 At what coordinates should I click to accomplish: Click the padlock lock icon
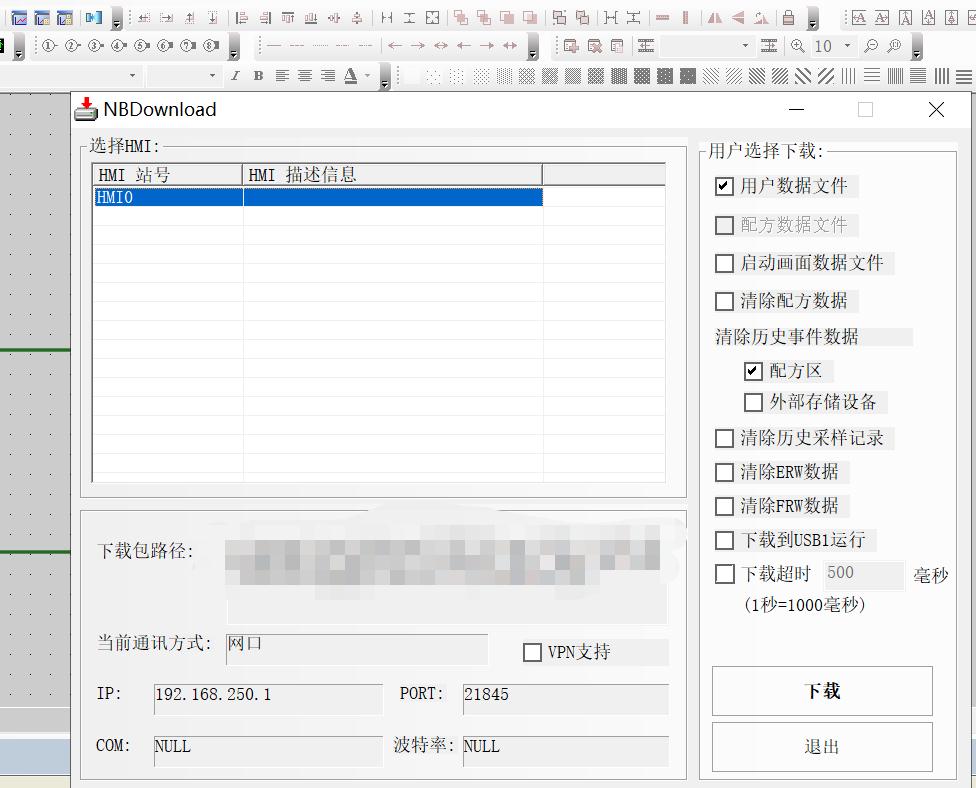788,18
